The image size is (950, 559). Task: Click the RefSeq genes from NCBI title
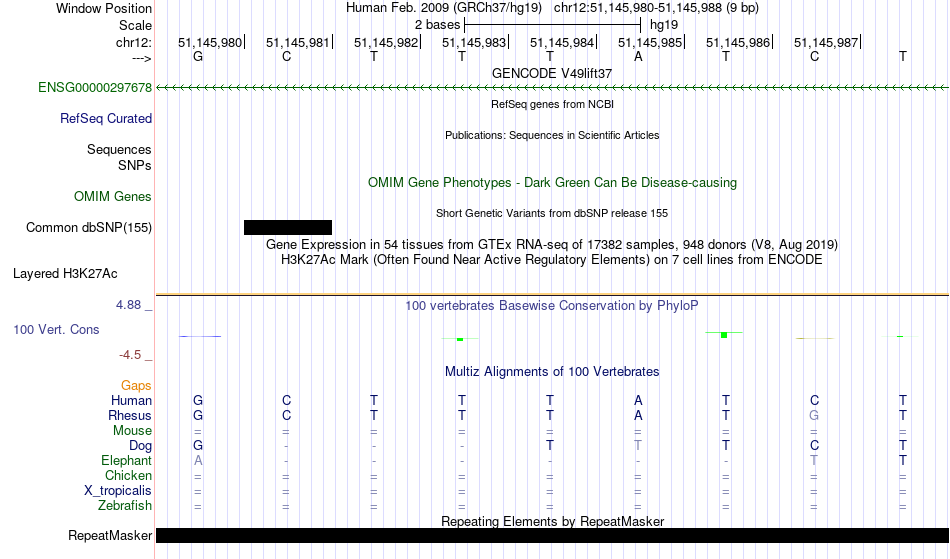553,104
